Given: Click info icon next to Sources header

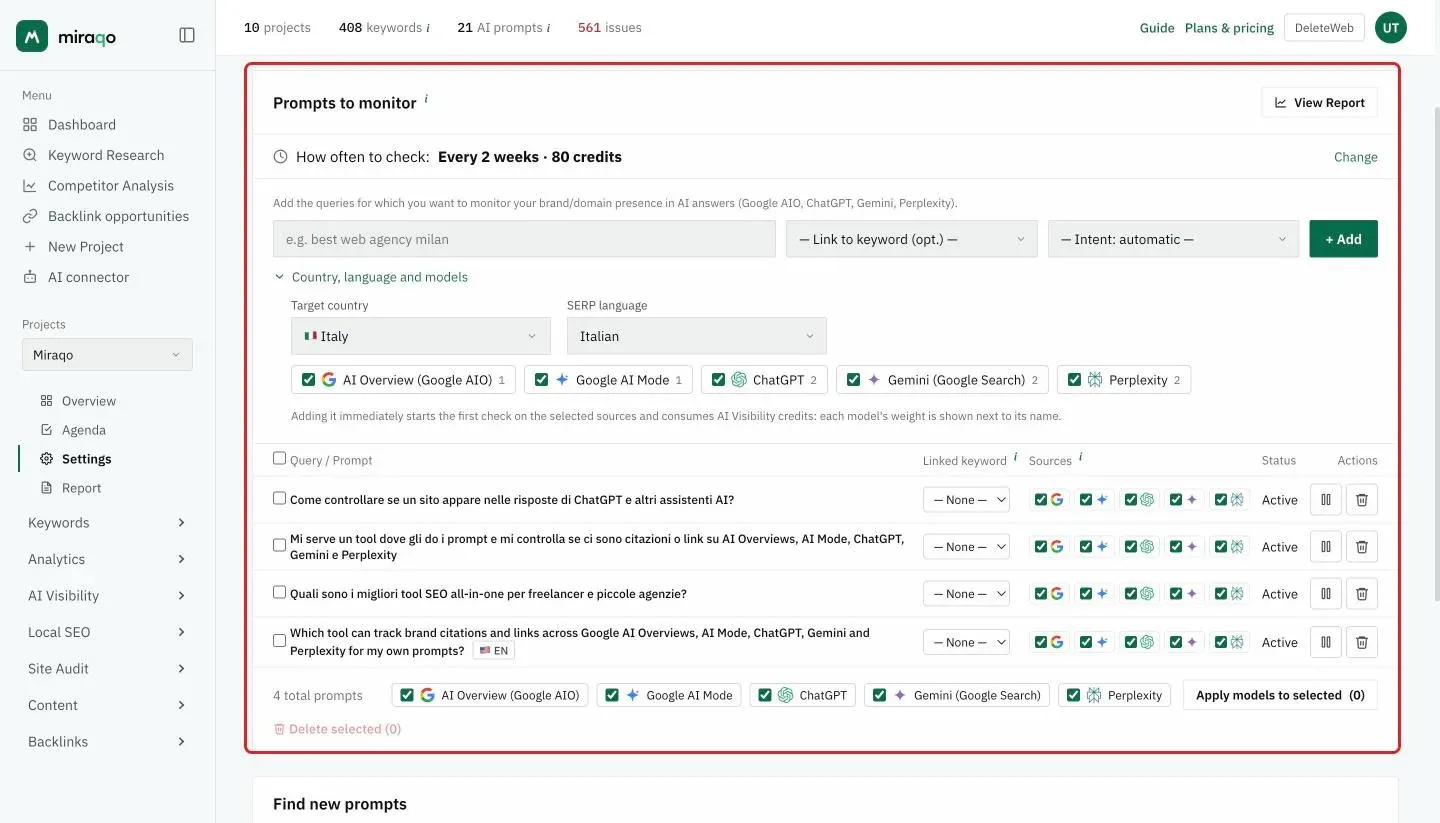Looking at the screenshot, I should click(x=1081, y=457).
